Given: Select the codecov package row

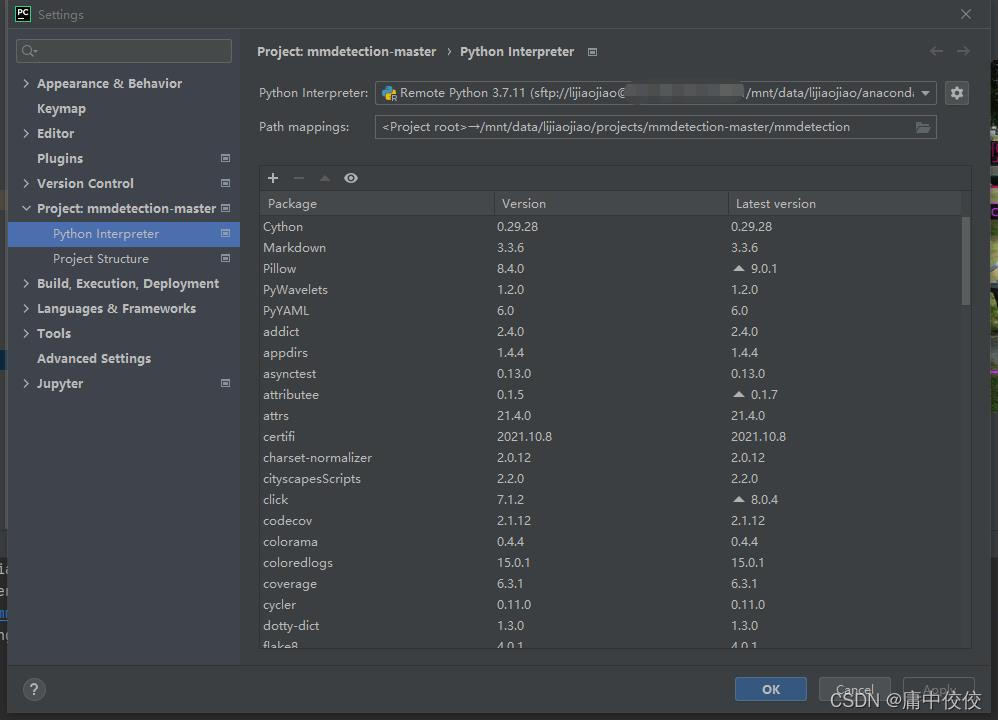Looking at the screenshot, I should [x=611, y=521].
